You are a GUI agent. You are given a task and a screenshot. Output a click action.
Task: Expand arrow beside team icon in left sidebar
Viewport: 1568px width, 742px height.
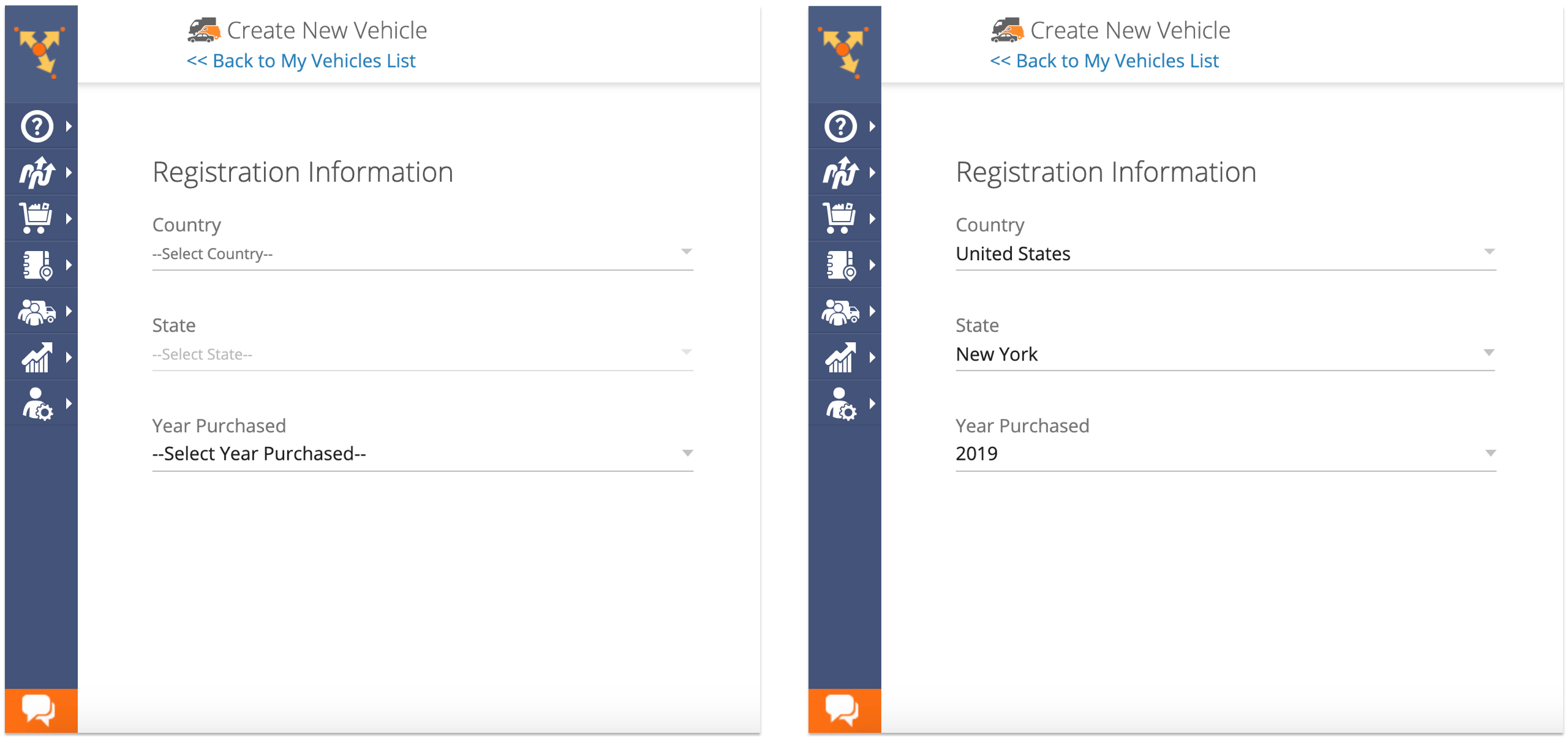(69, 312)
